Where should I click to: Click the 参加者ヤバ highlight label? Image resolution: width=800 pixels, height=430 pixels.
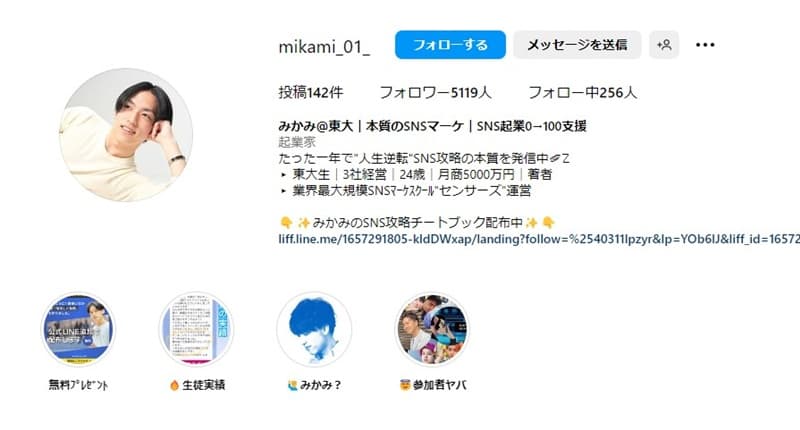433,385
